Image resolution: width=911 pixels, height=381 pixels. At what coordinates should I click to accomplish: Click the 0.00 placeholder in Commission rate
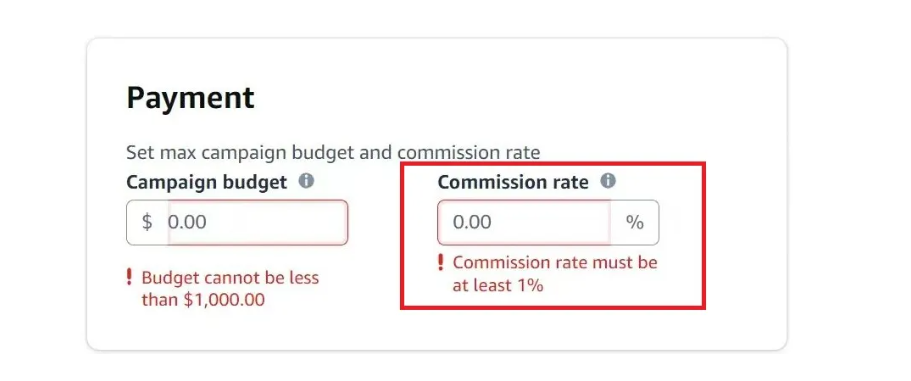click(x=472, y=222)
